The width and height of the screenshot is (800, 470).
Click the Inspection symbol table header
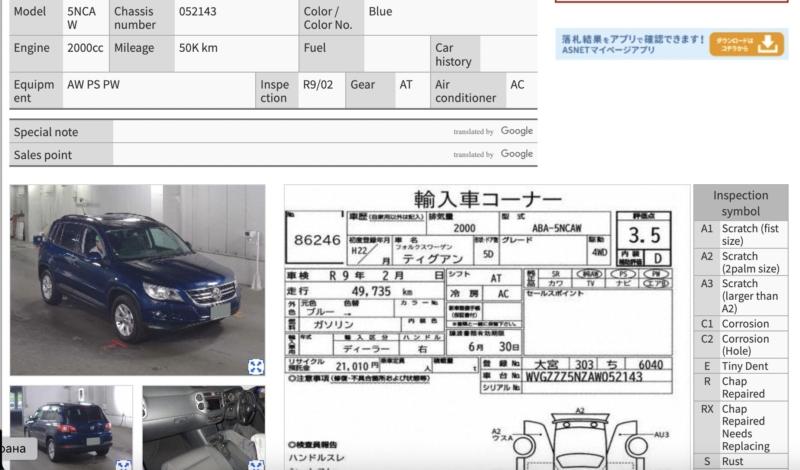[740, 203]
